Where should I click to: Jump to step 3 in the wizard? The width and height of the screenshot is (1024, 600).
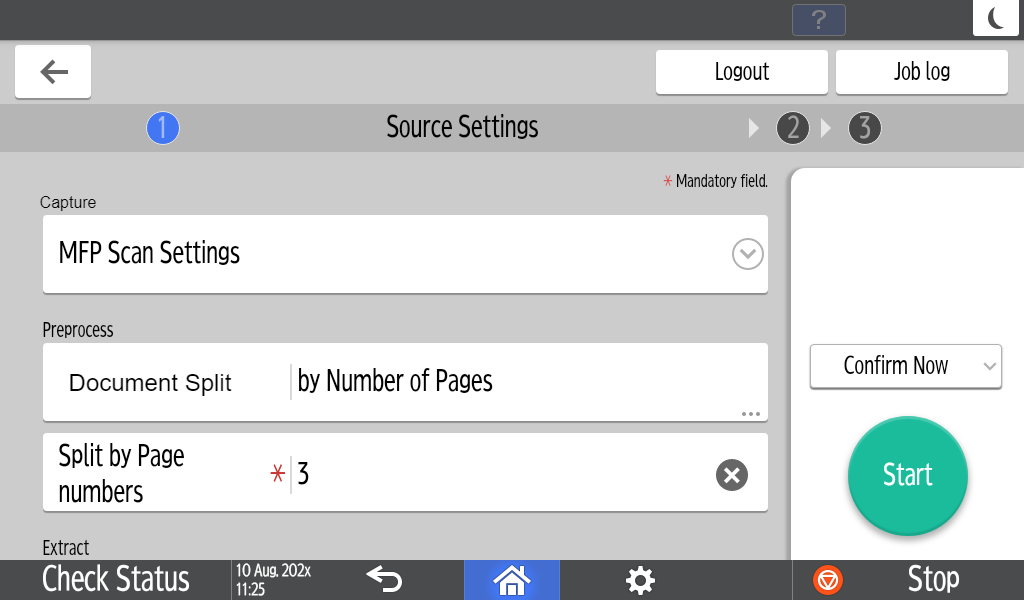click(x=865, y=128)
